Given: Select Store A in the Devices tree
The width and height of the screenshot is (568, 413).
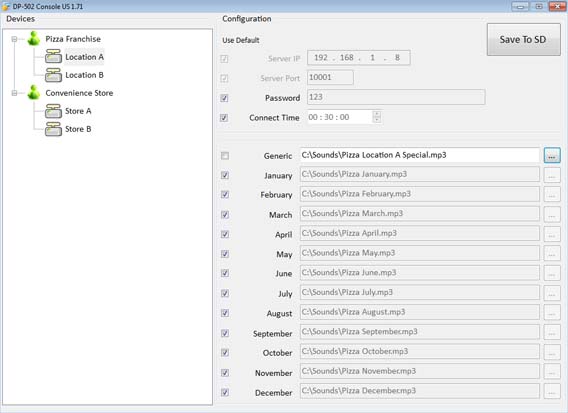Looking at the screenshot, I should (78, 111).
